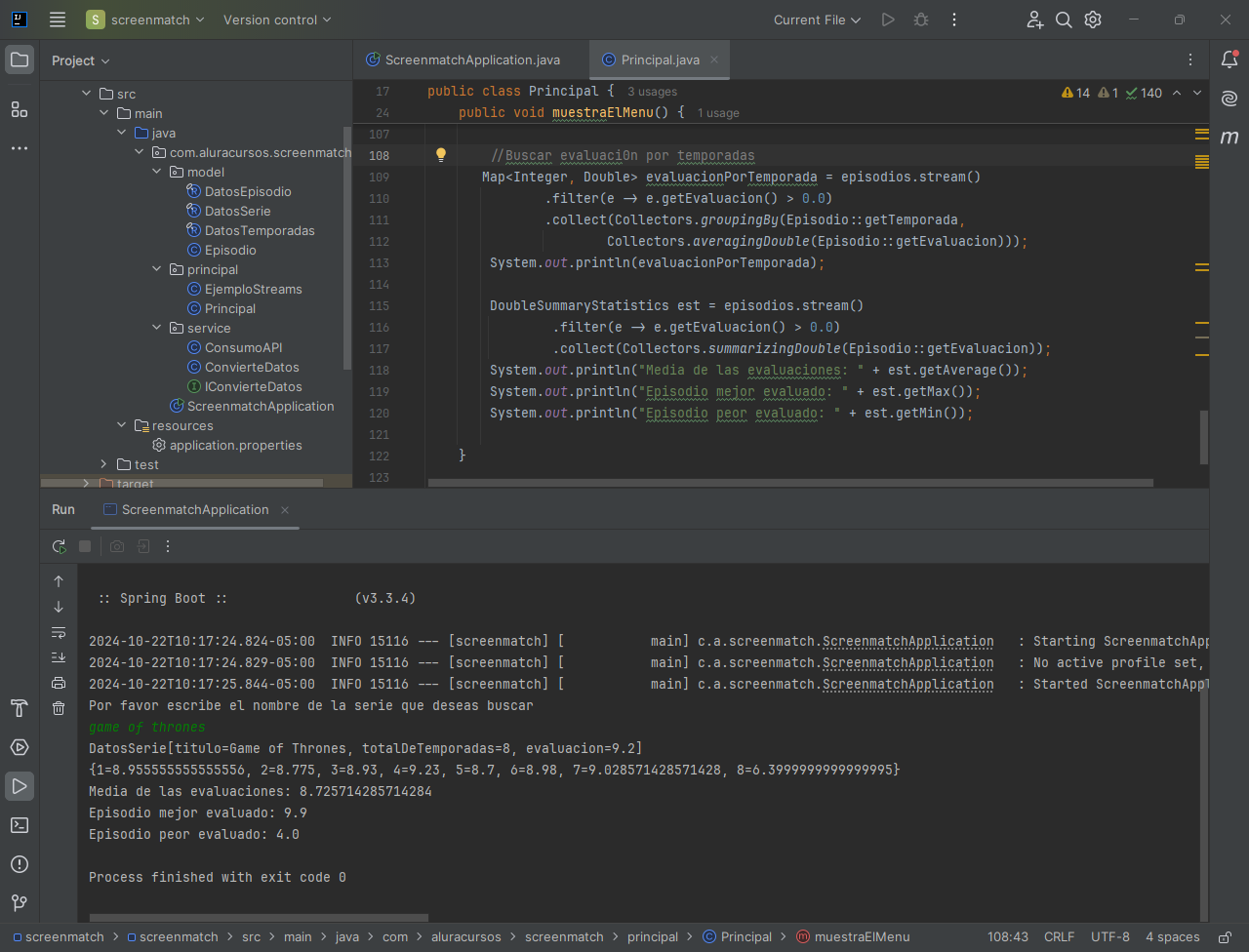The image size is (1249, 952).
Task: Print the console output
Action: (59, 683)
